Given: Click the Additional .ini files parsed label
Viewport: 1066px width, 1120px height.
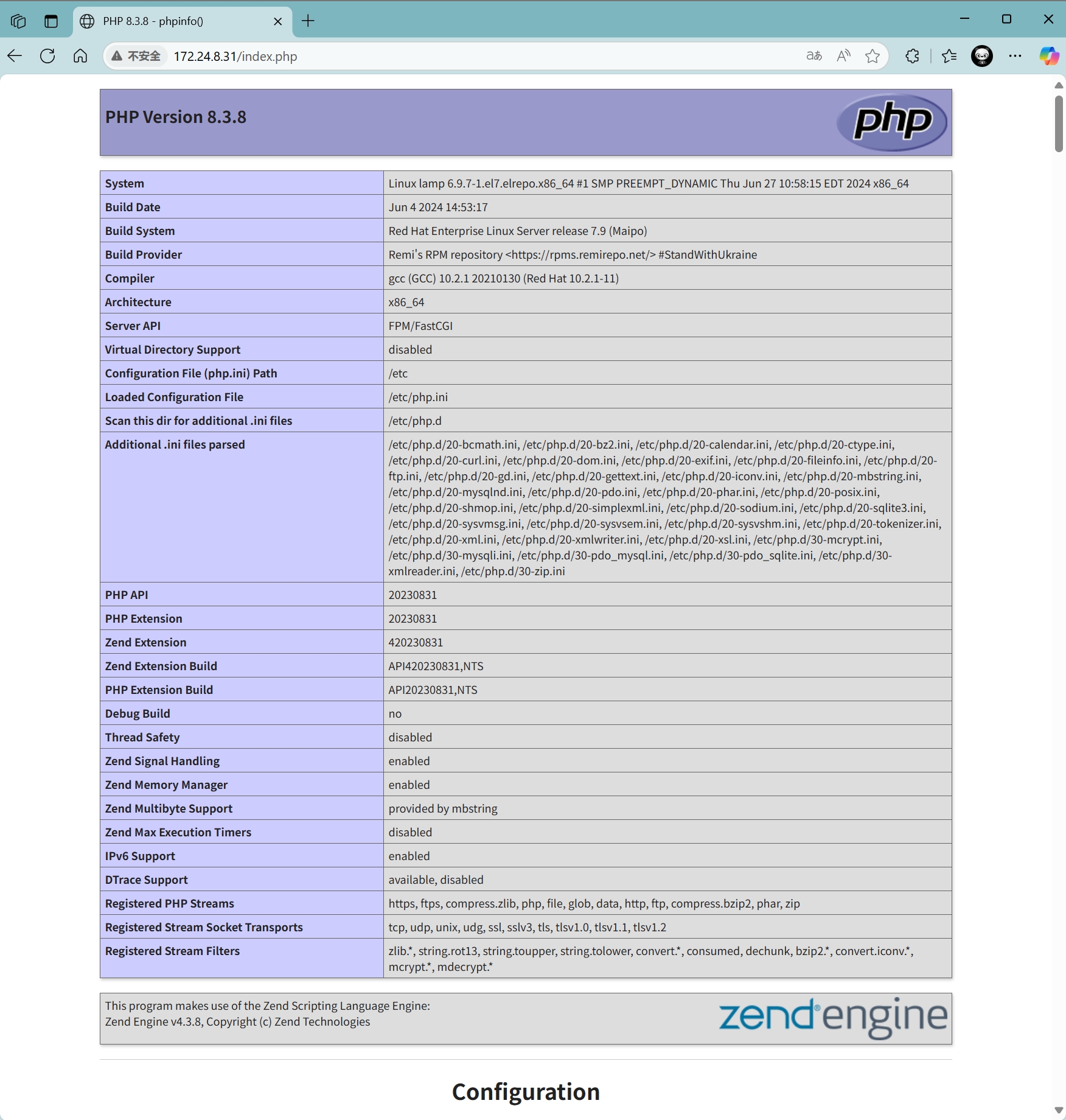Looking at the screenshot, I should pos(175,444).
